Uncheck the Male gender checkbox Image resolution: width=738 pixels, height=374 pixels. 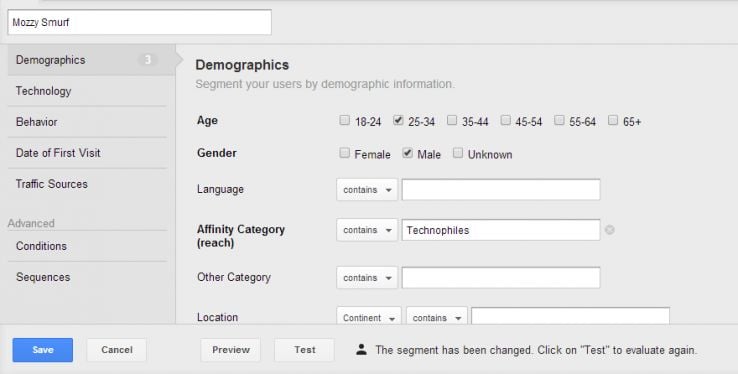coord(408,153)
